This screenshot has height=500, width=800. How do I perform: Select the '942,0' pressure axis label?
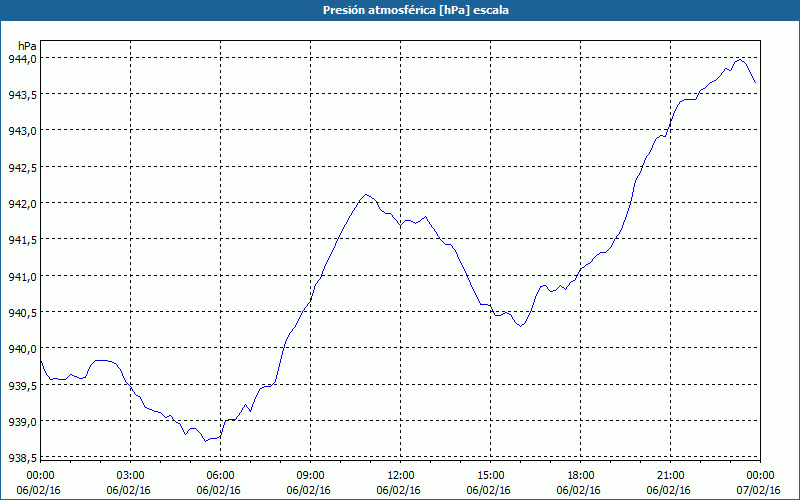click(22, 204)
